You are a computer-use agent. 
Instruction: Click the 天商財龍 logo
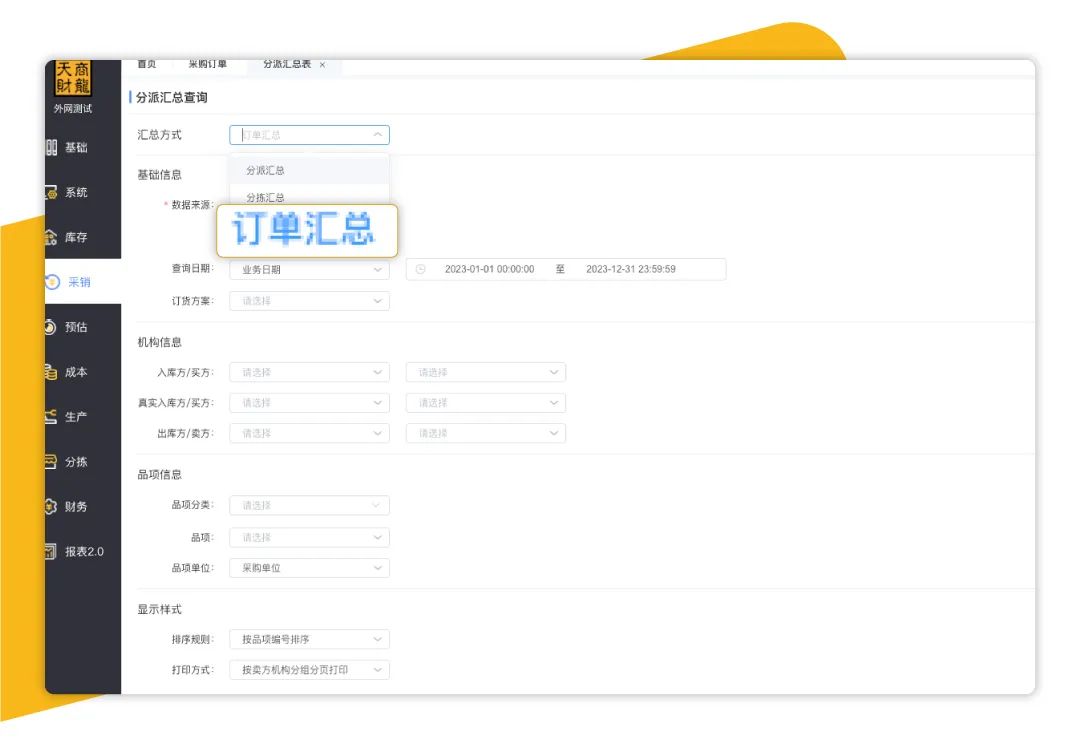coord(73,78)
